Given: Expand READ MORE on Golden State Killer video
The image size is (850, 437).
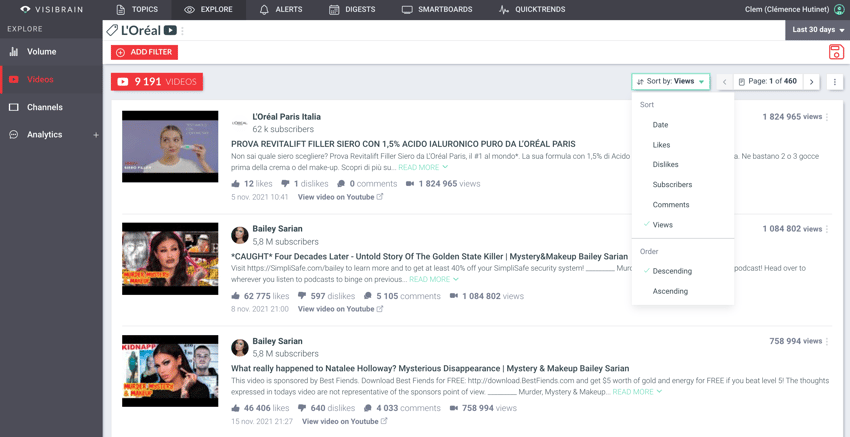Looking at the screenshot, I should pyautogui.click(x=434, y=279).
